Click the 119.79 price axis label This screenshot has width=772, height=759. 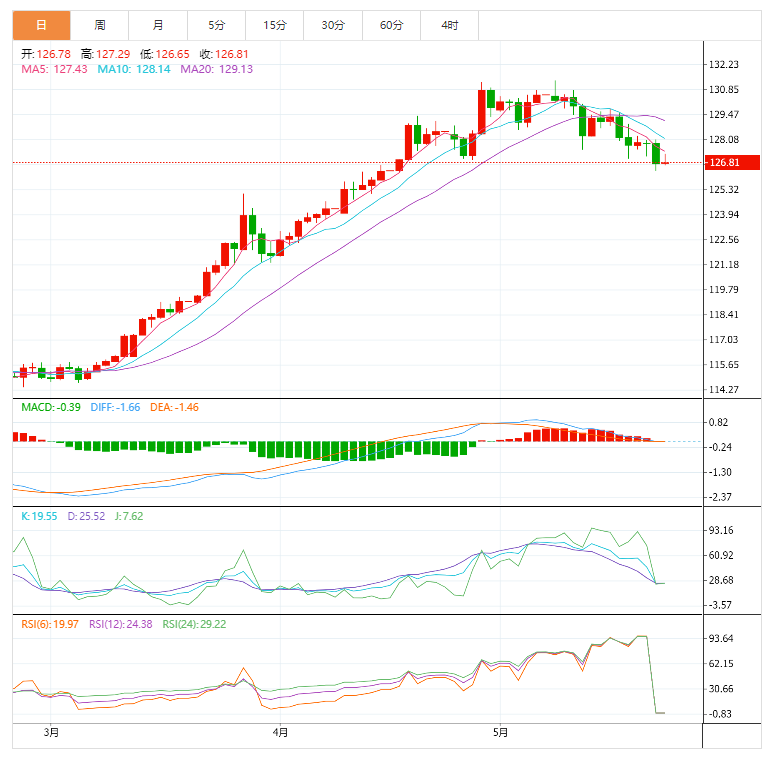click(x=724, y=289)
